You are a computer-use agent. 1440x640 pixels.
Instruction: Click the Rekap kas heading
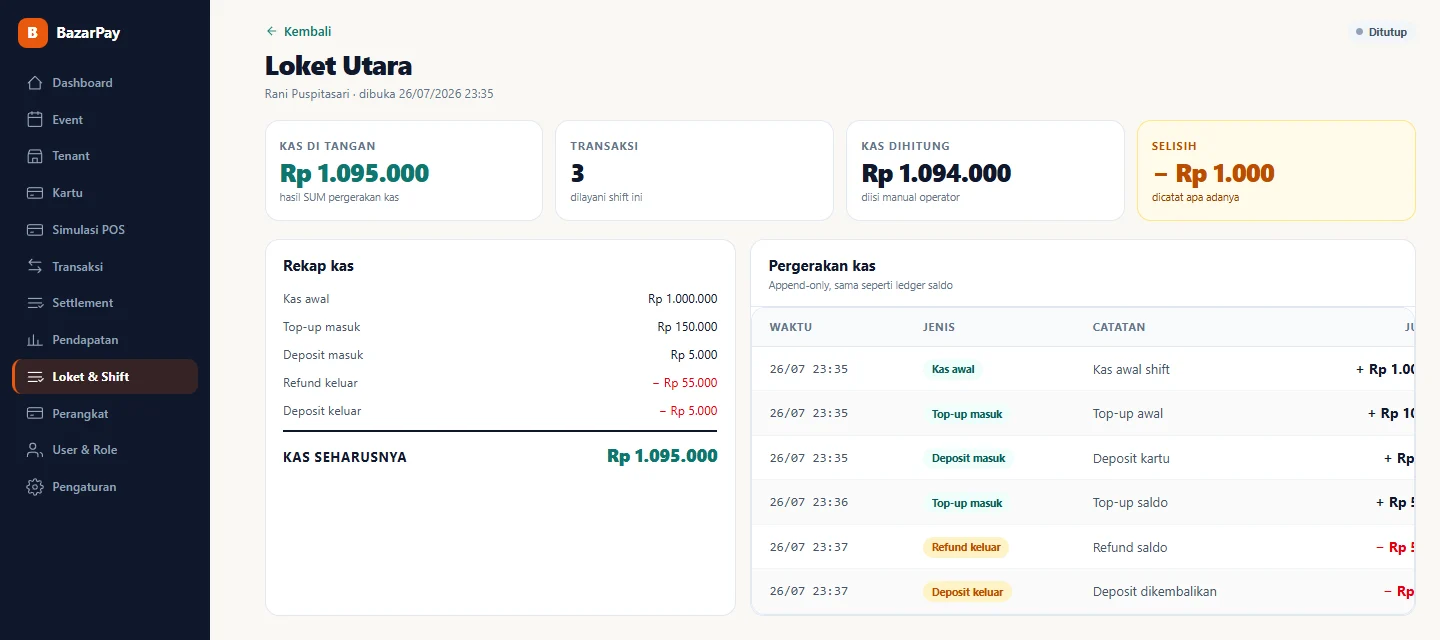(318, 266)
